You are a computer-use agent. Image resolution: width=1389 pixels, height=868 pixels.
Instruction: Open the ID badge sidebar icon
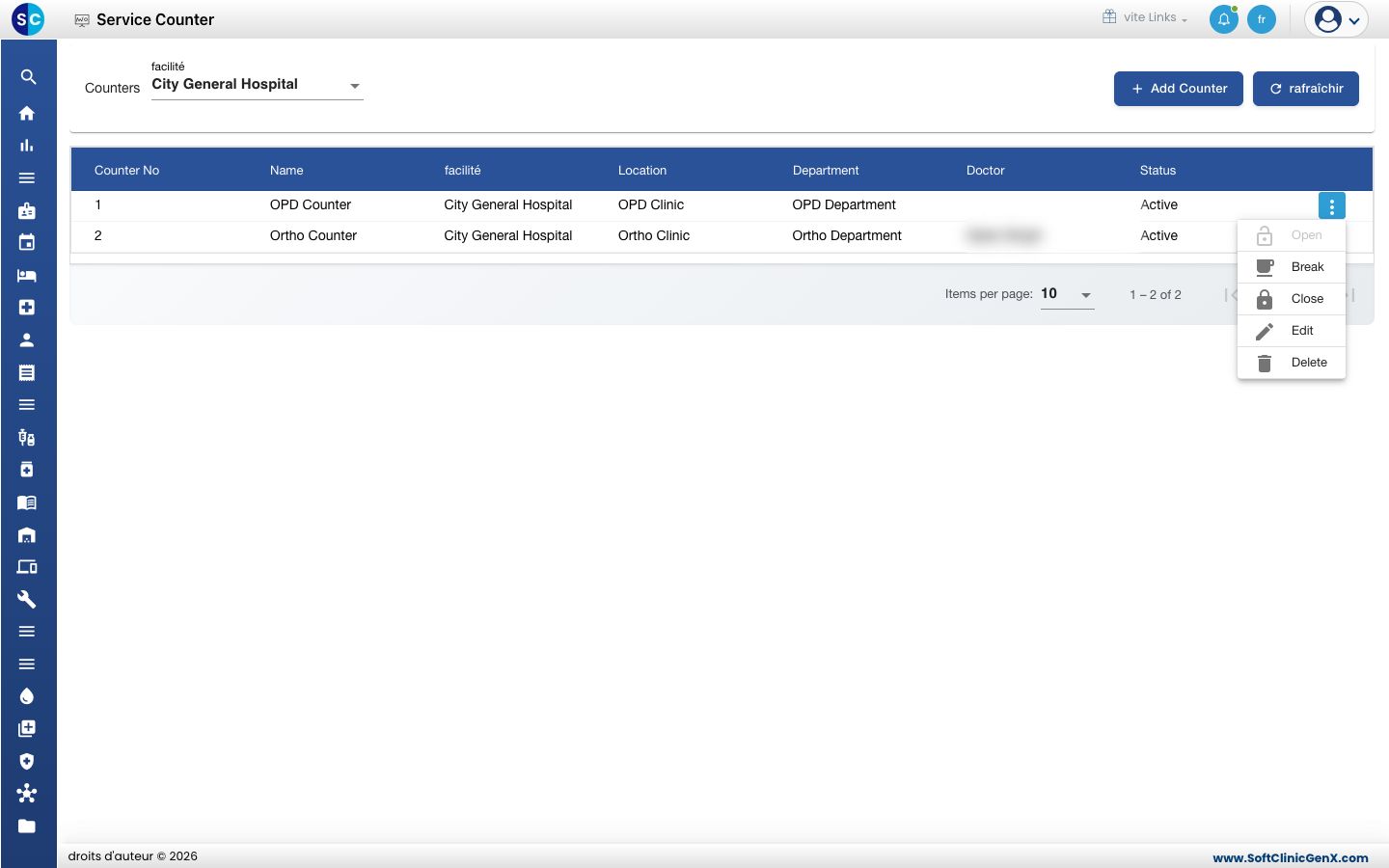click(x=27, y=210)
